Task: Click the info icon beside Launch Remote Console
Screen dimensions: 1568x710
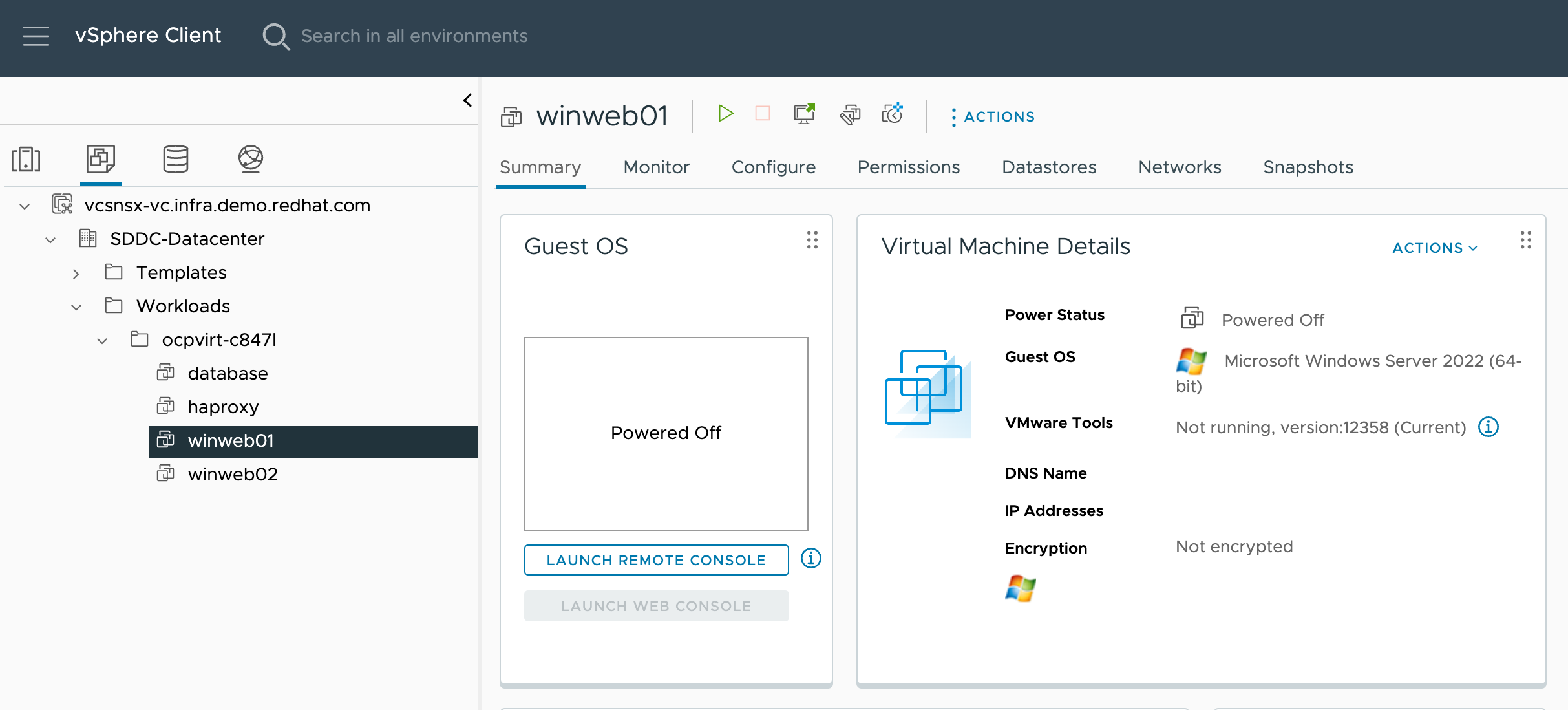Action: 810,559
